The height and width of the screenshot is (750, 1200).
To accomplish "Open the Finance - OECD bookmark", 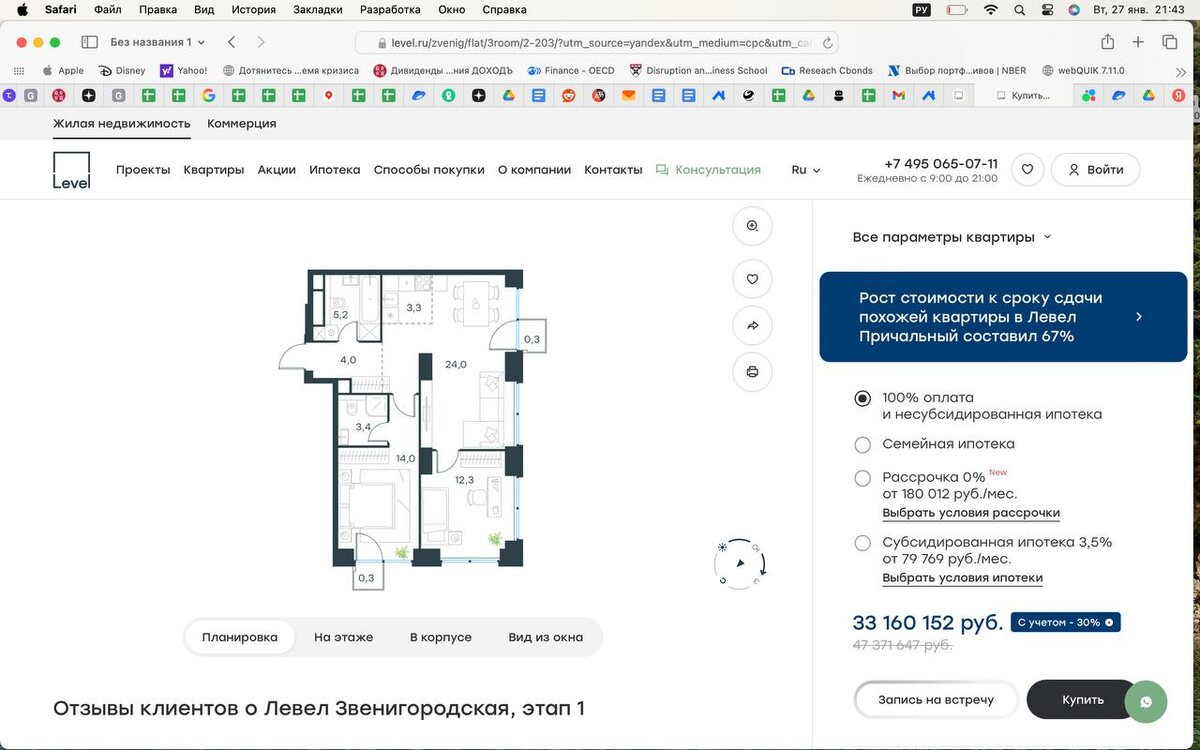I will click(572, 71).
